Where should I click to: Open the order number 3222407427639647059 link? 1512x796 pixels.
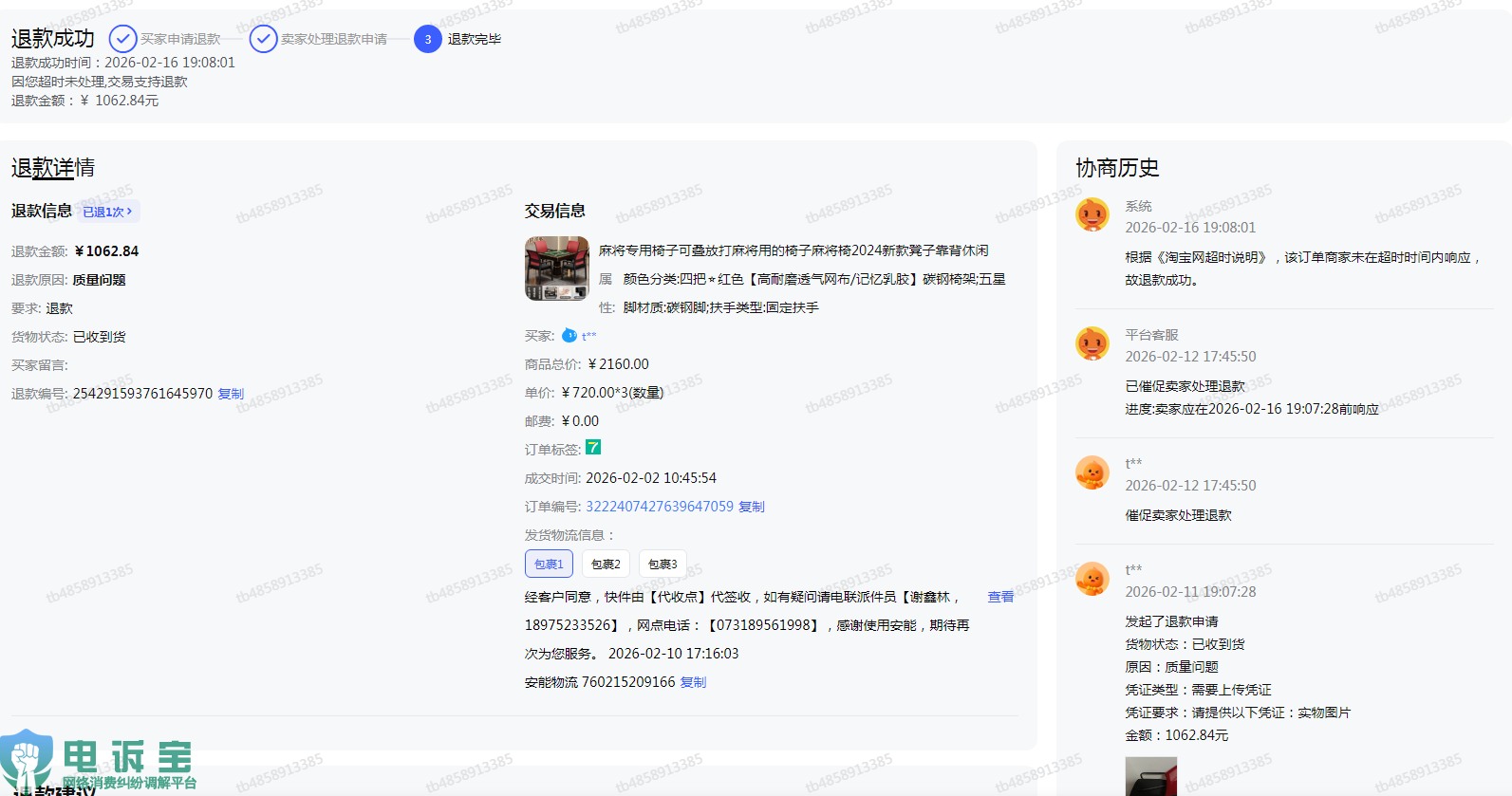659,507
